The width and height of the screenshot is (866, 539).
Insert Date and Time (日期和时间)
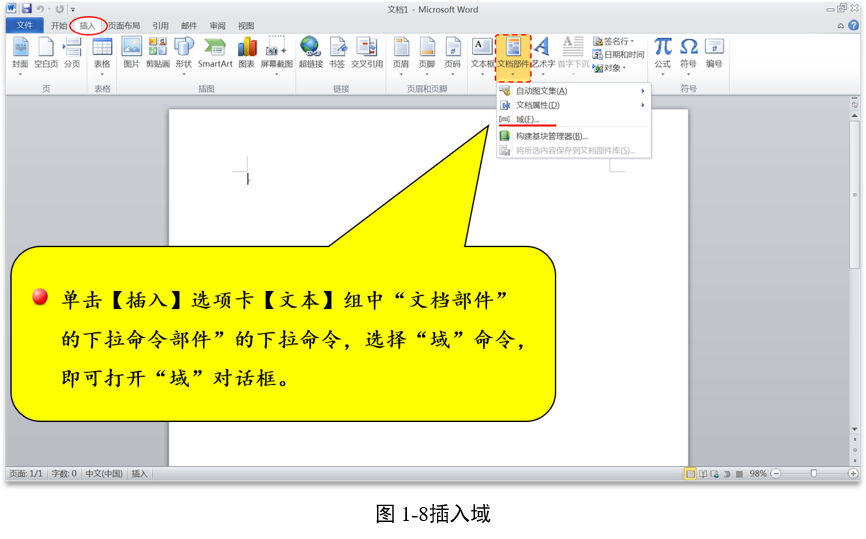click(x=618, y=55)
